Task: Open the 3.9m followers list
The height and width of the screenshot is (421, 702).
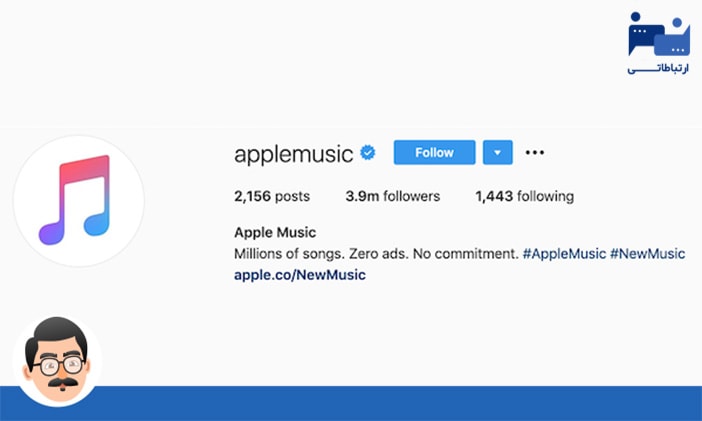Action: click(x=392, y=196)
